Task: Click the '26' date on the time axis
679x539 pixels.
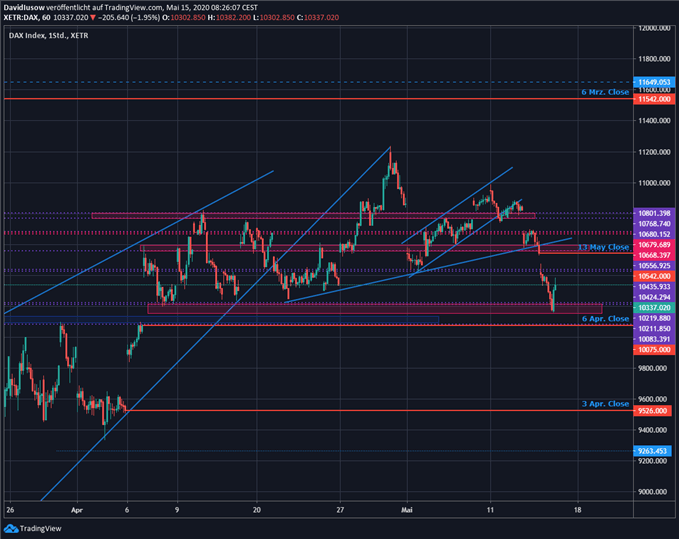Action: tap(10, 510)
